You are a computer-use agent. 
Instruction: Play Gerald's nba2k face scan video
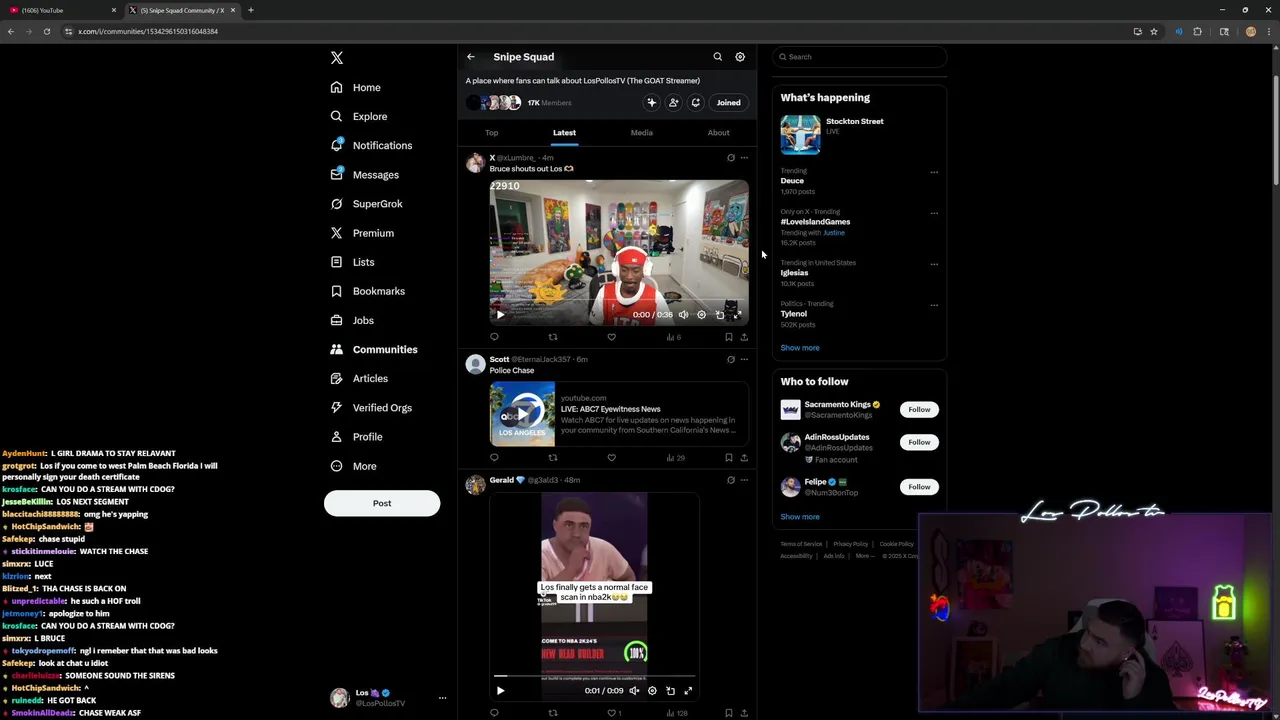501,691
